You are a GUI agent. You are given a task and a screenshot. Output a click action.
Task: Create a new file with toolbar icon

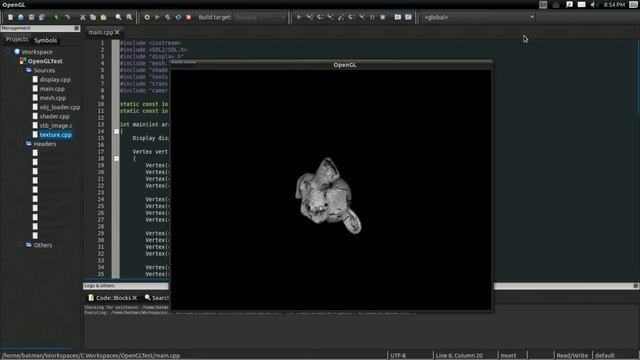pos(11,17)
